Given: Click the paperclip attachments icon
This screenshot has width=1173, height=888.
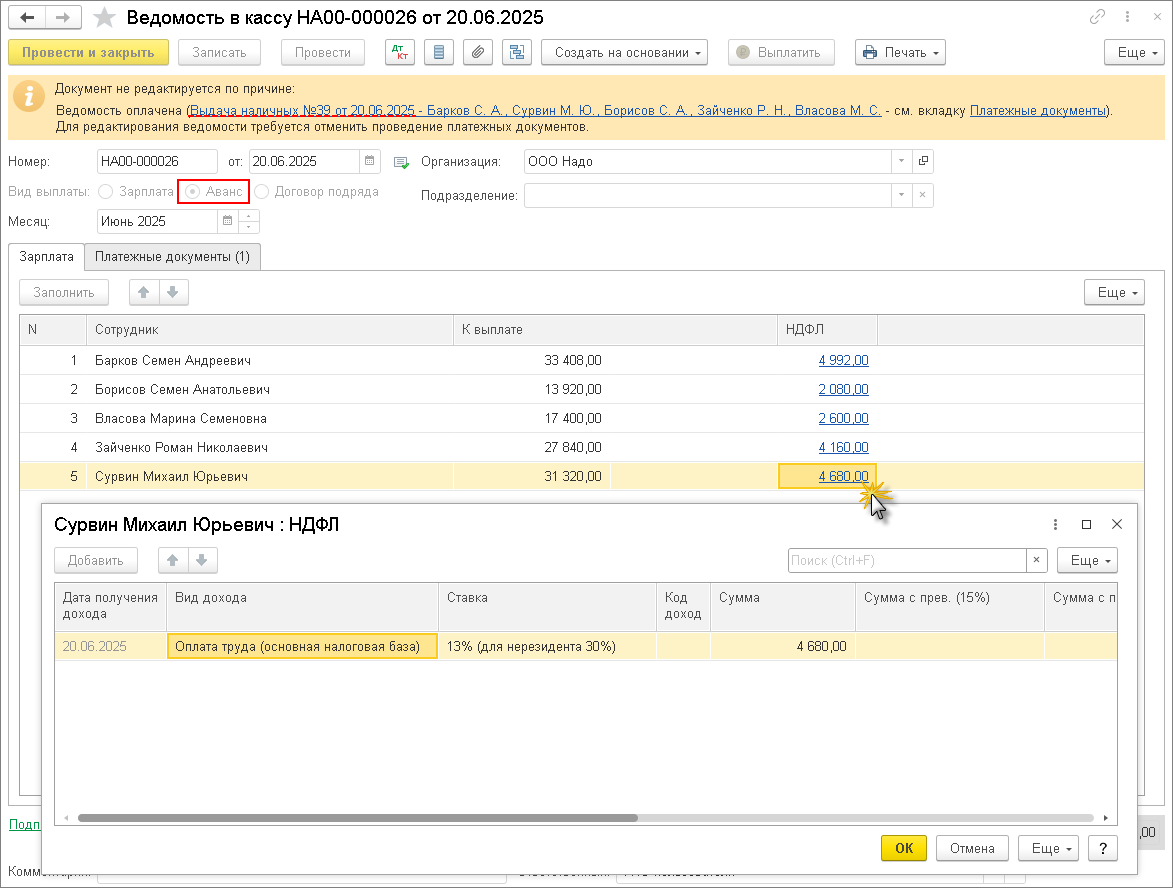Looking at the screenshot, I should 478,52.
